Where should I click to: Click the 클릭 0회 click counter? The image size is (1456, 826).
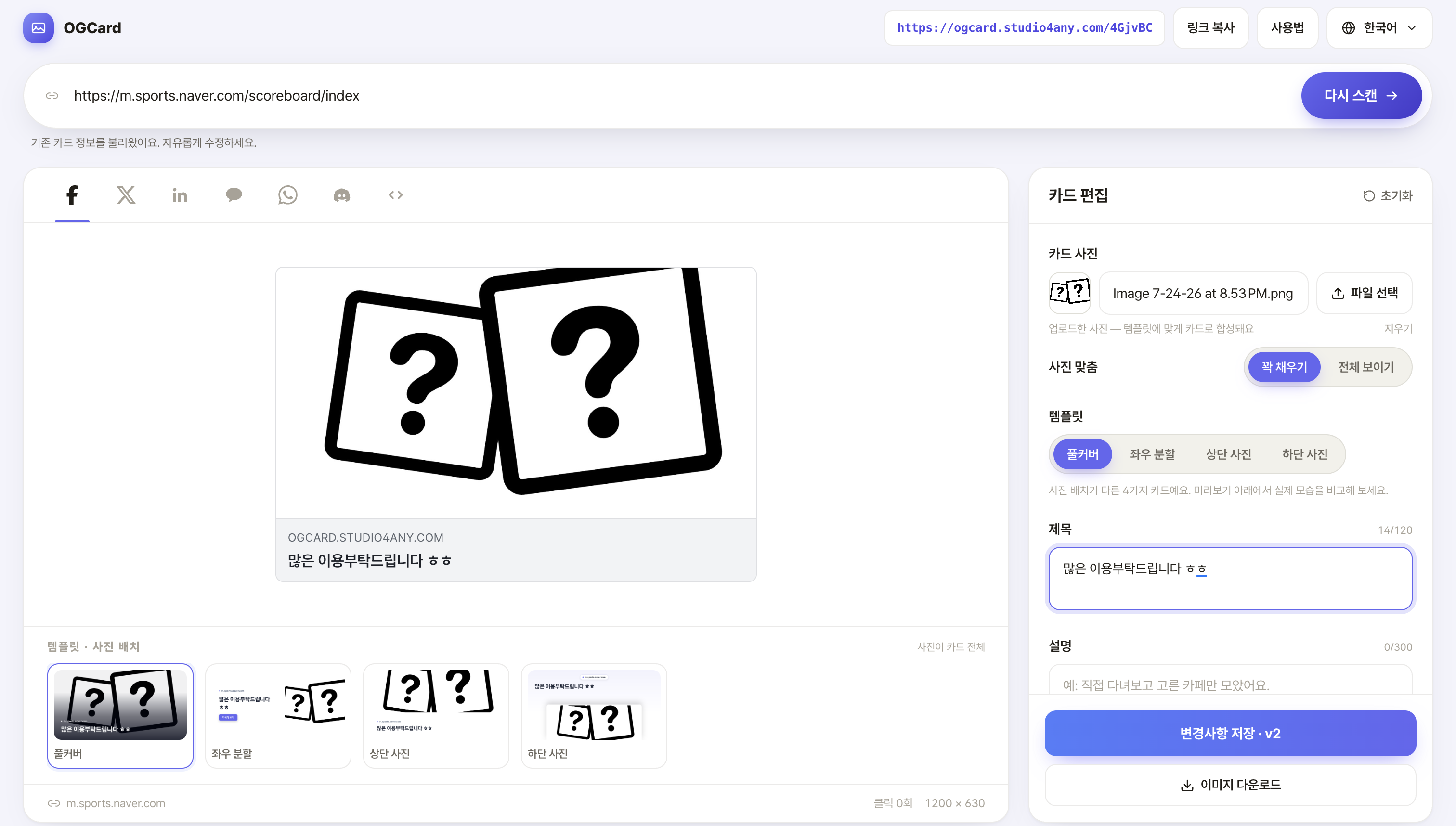(x=893, y=803)
